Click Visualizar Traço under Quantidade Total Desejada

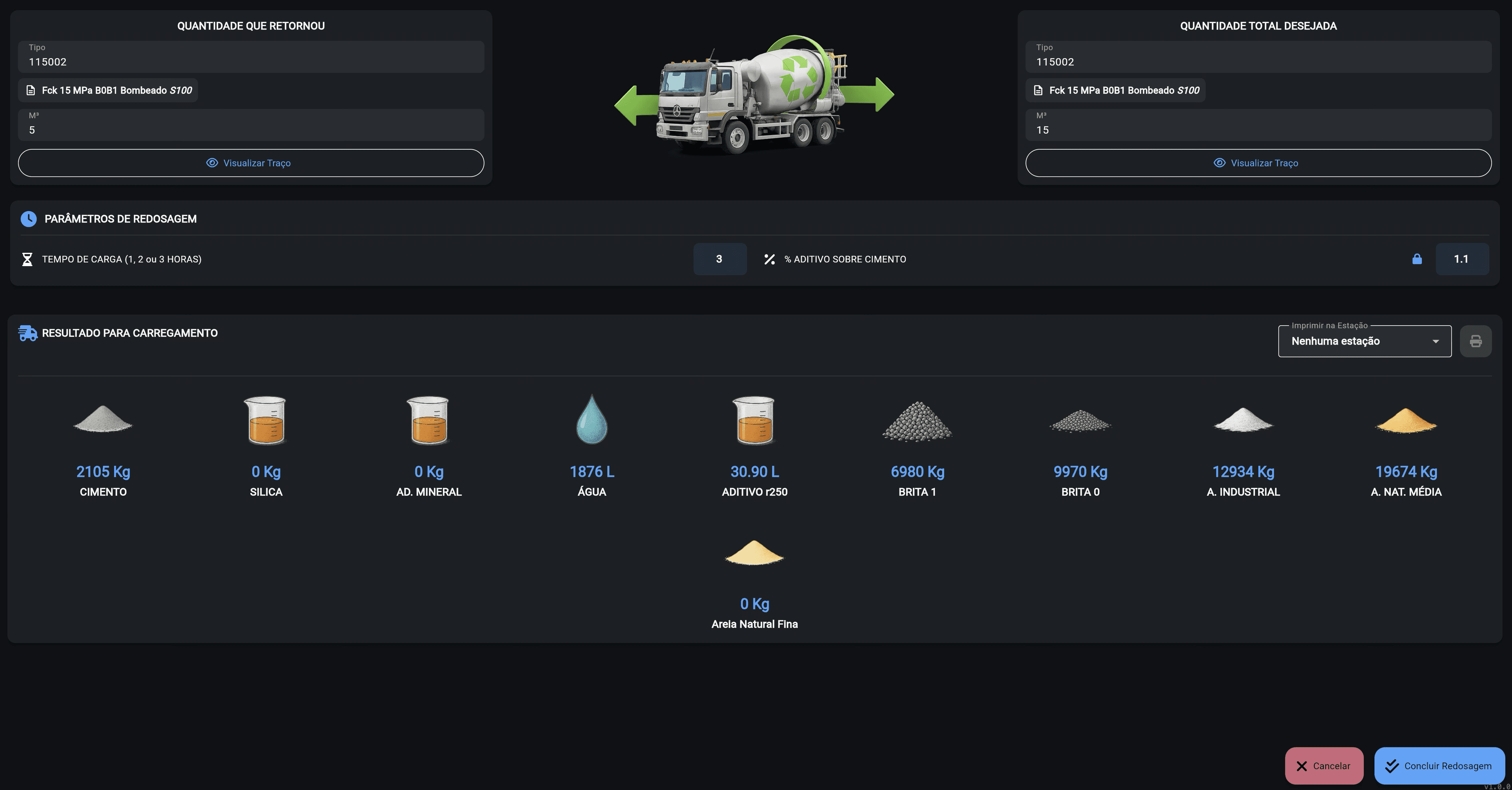pos(1258,163)
